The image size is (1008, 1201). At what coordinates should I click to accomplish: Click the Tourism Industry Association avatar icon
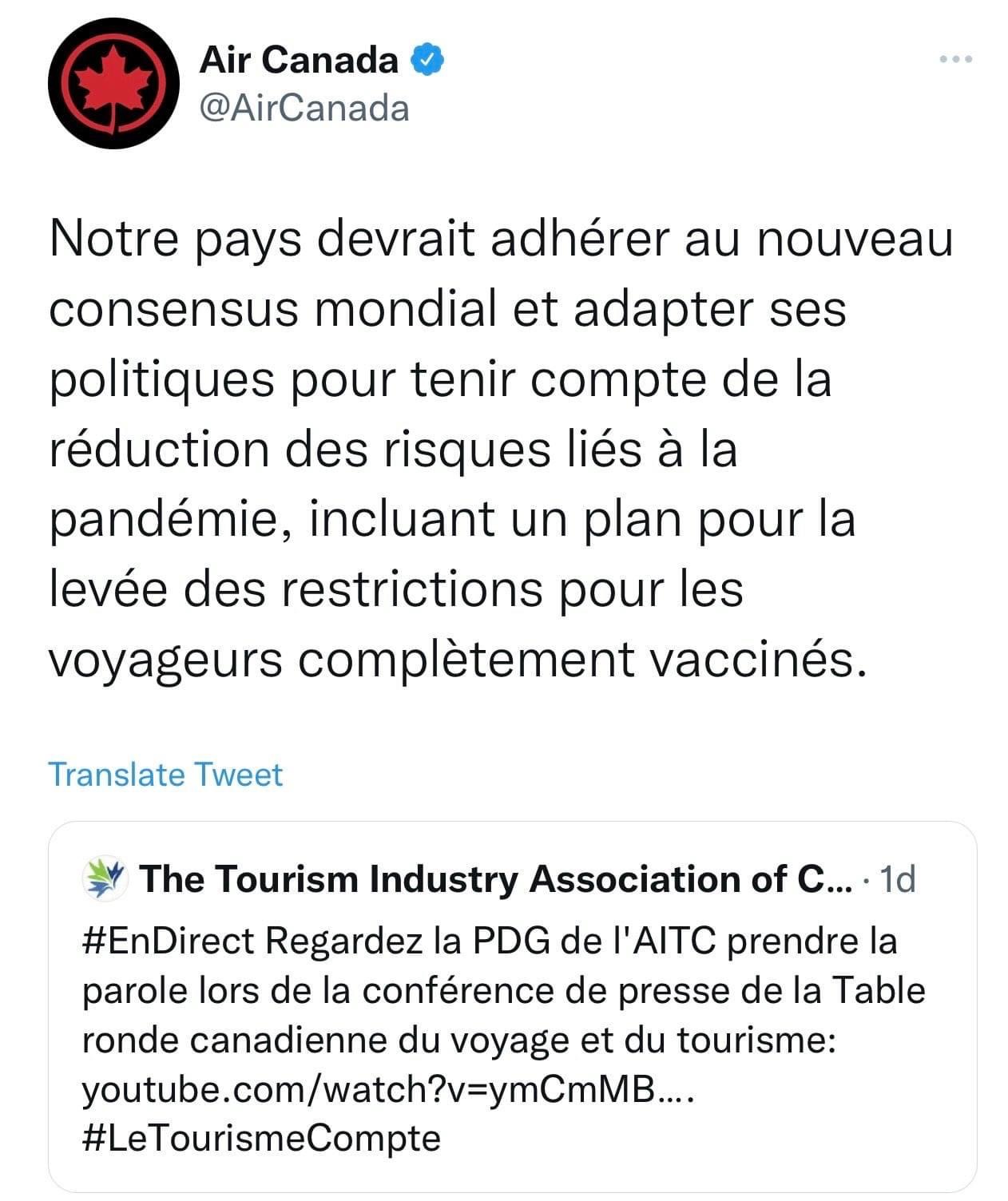click(105, 879)
